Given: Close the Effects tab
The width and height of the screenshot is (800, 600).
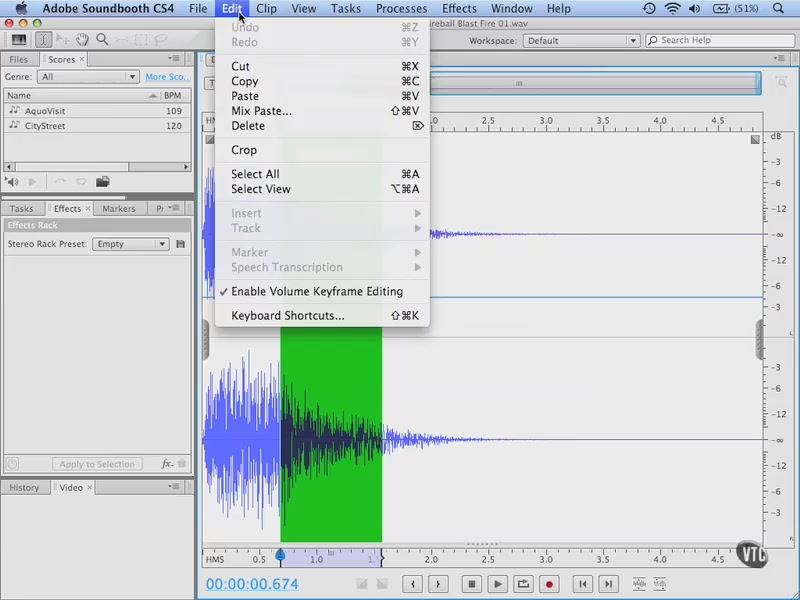Looking at the screenshot, I should click(x=88, y=208).
